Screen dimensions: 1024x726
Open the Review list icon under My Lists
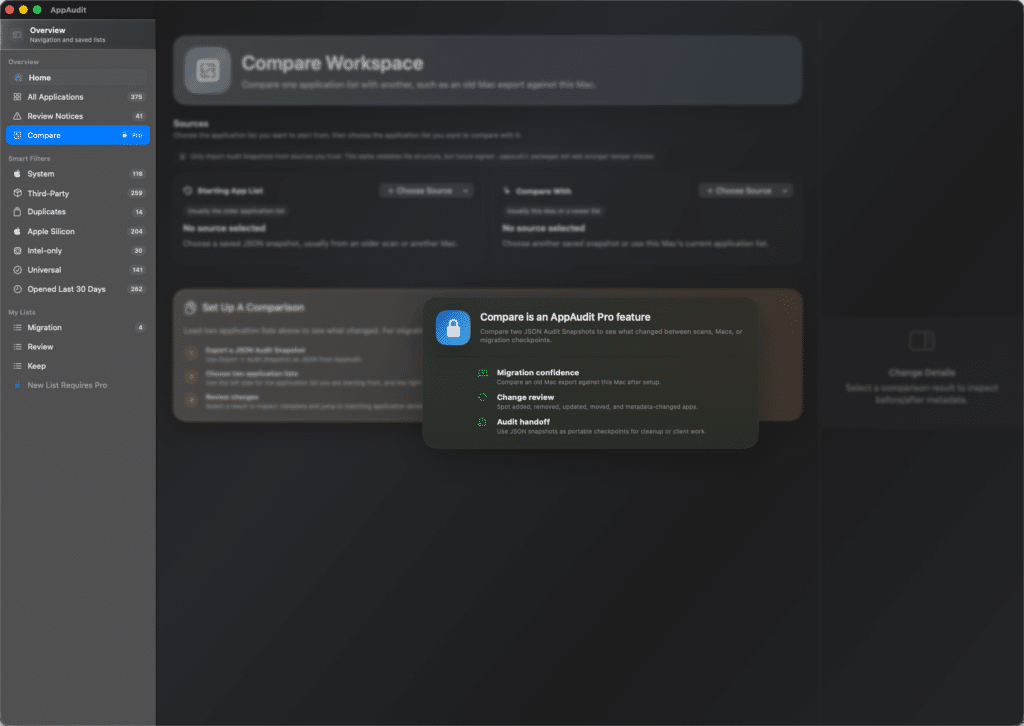coord(18,347)
